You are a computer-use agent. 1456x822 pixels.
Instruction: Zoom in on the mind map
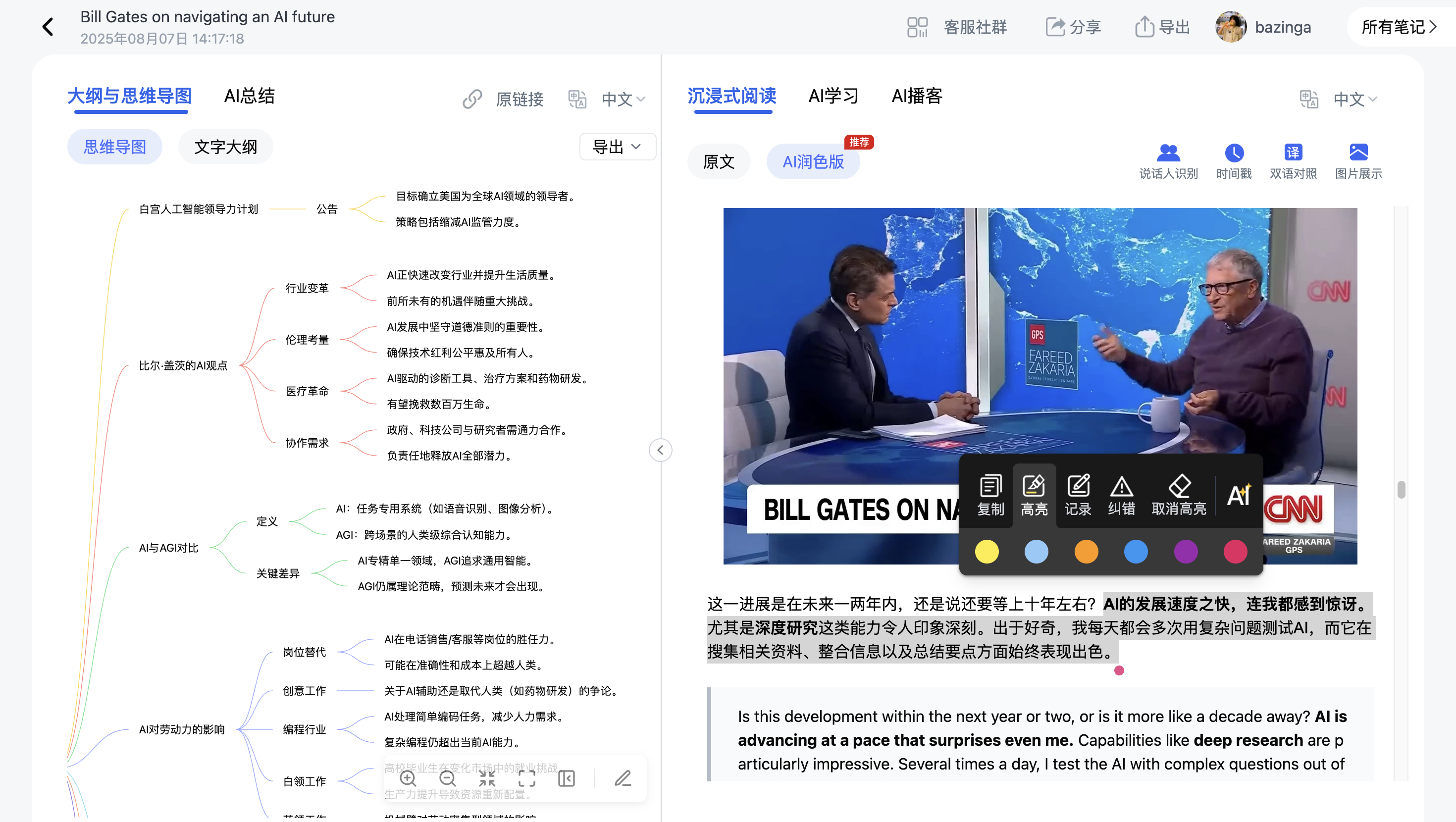408,778
